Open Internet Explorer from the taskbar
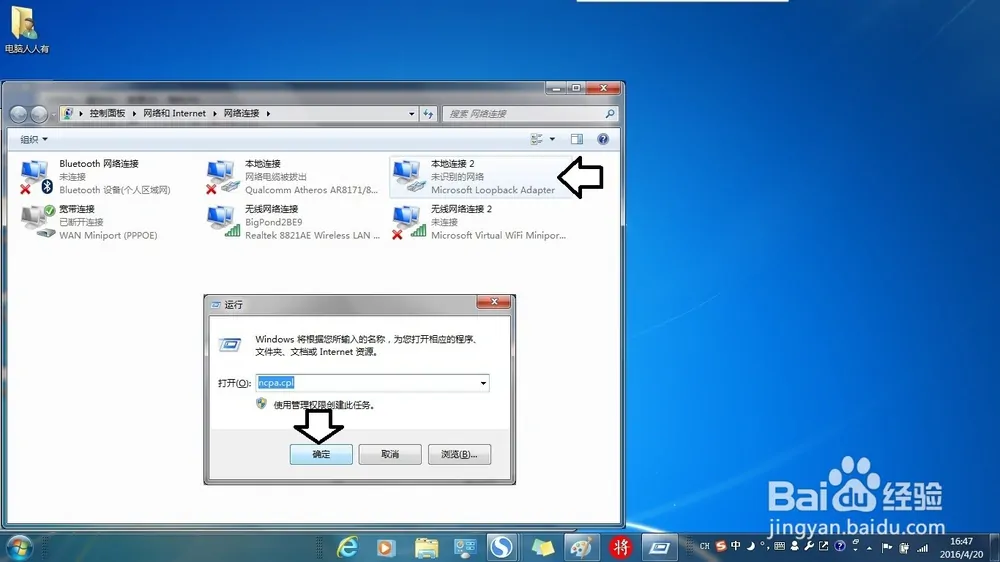This screenshot has width=1000, height=562. tap(347, 547)
